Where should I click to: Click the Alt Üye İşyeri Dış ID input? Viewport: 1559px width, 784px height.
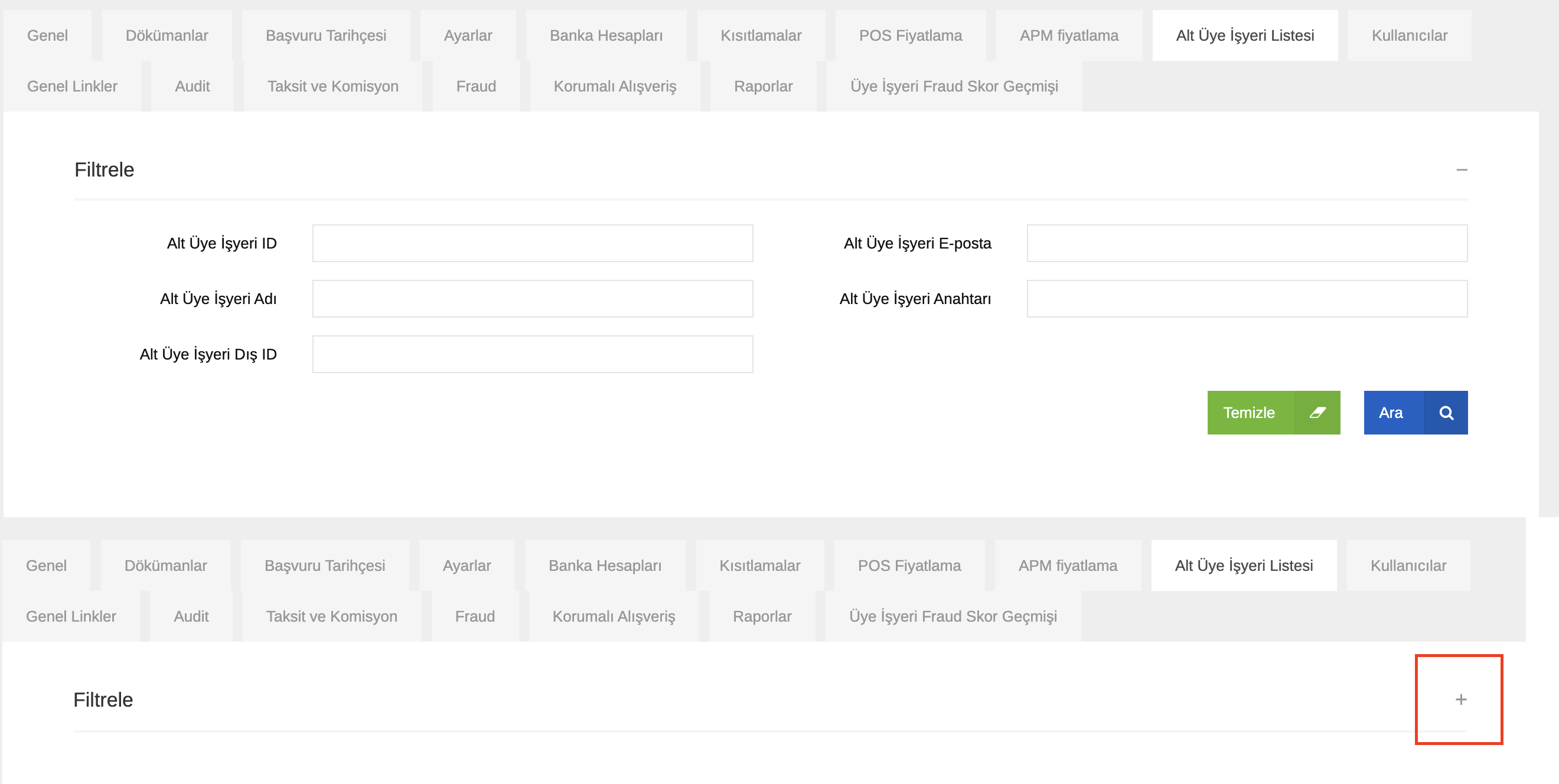coord(532,354)
